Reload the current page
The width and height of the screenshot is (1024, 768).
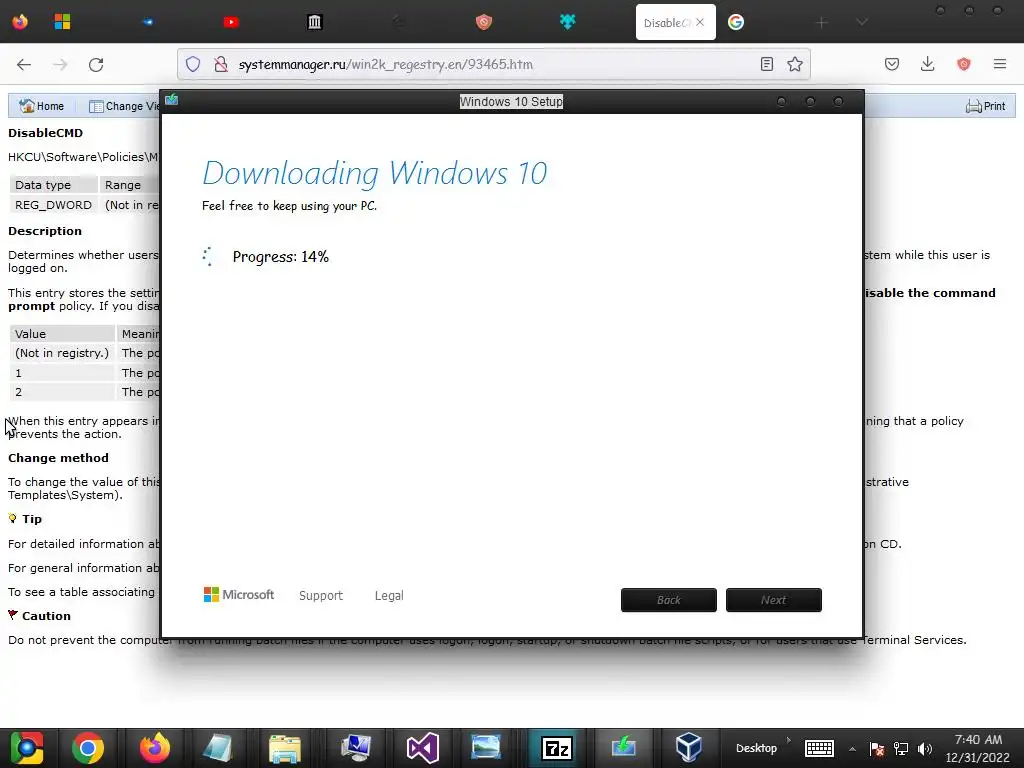pos(96,64)
